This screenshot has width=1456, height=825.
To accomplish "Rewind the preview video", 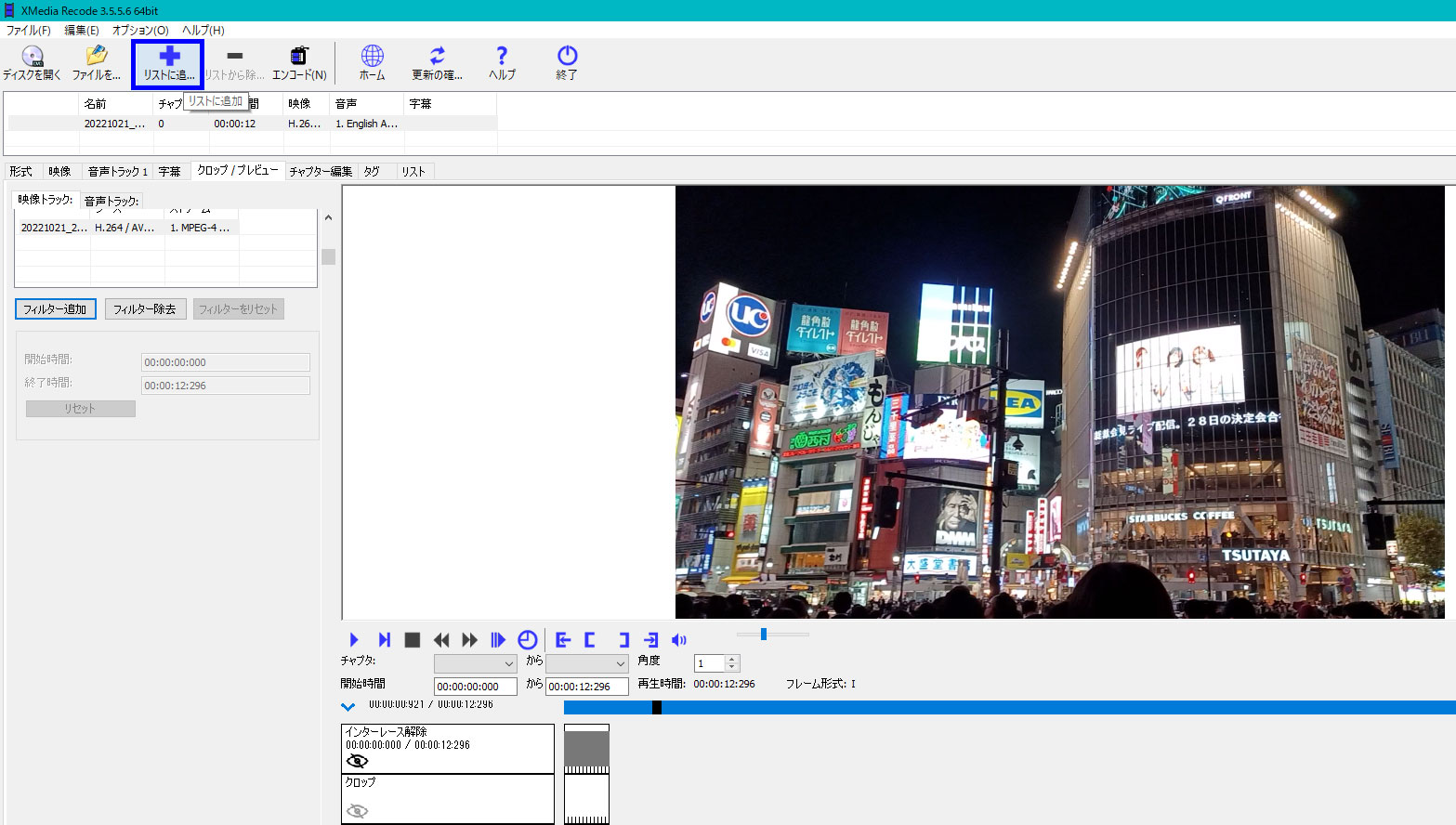I will pos(441,639).
